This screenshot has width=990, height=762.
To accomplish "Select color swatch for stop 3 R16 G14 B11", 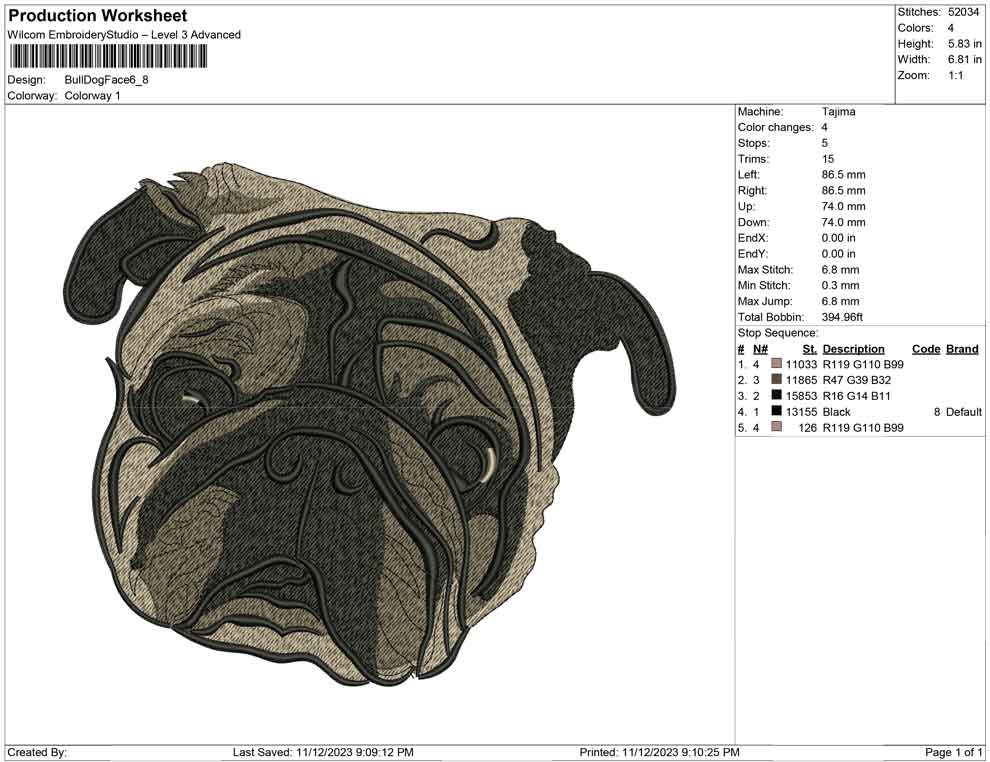I will 777,395.
